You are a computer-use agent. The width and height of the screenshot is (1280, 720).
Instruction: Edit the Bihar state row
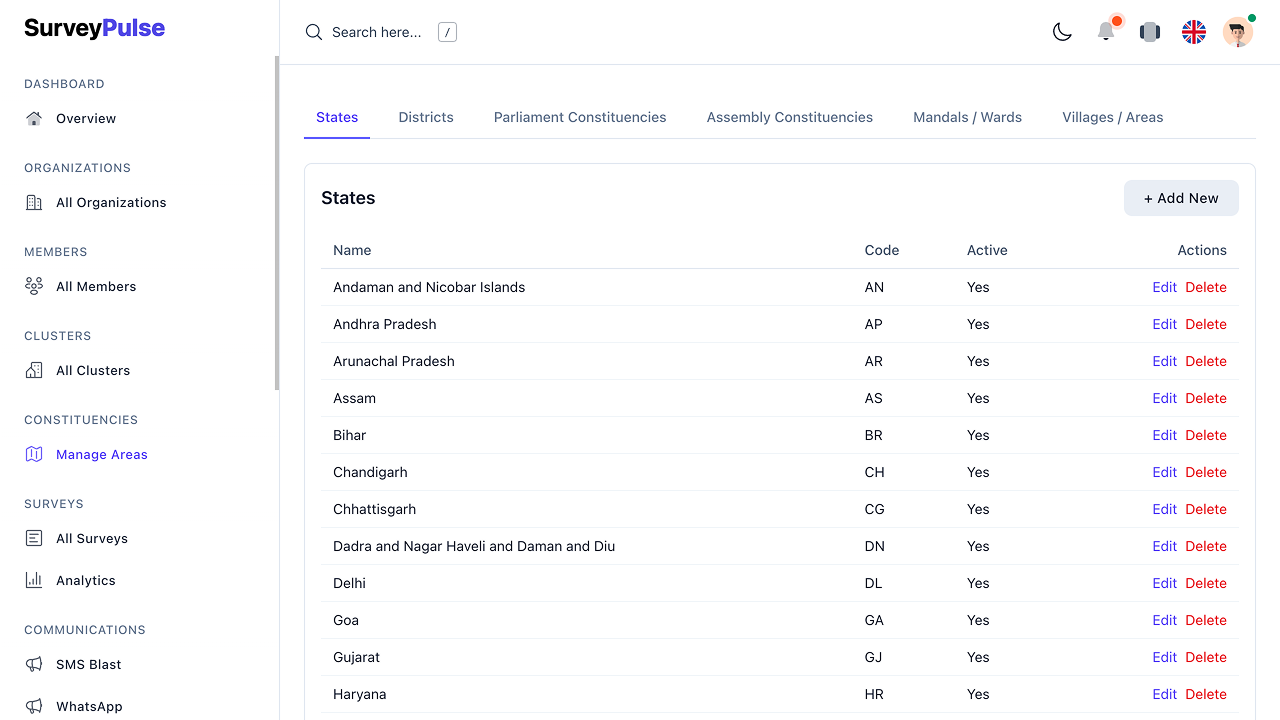(x=1164, y=435)
